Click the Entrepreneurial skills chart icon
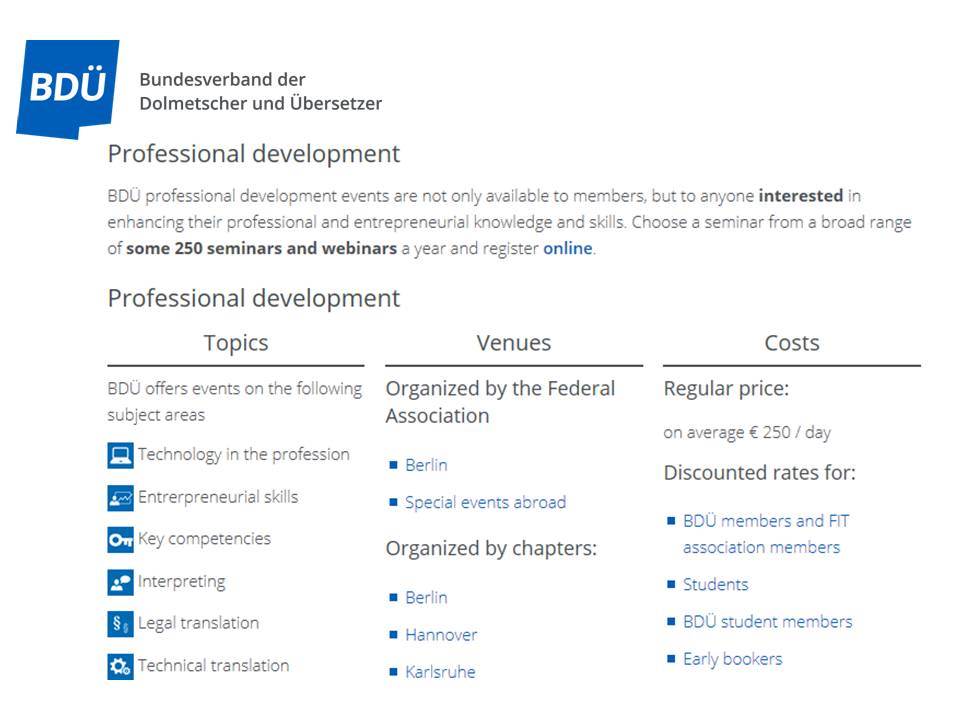This screenshot has width=960, height=720. coord(120,498)
